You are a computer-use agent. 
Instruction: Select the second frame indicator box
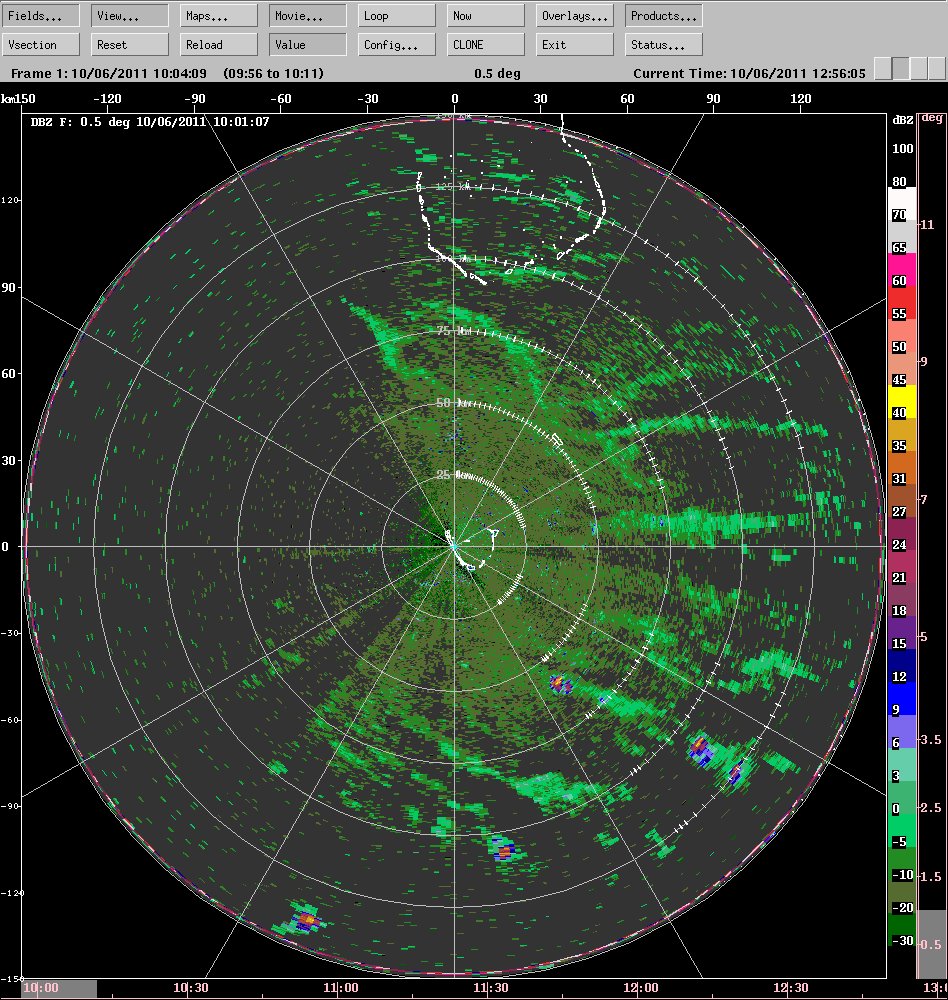(901, 68)
